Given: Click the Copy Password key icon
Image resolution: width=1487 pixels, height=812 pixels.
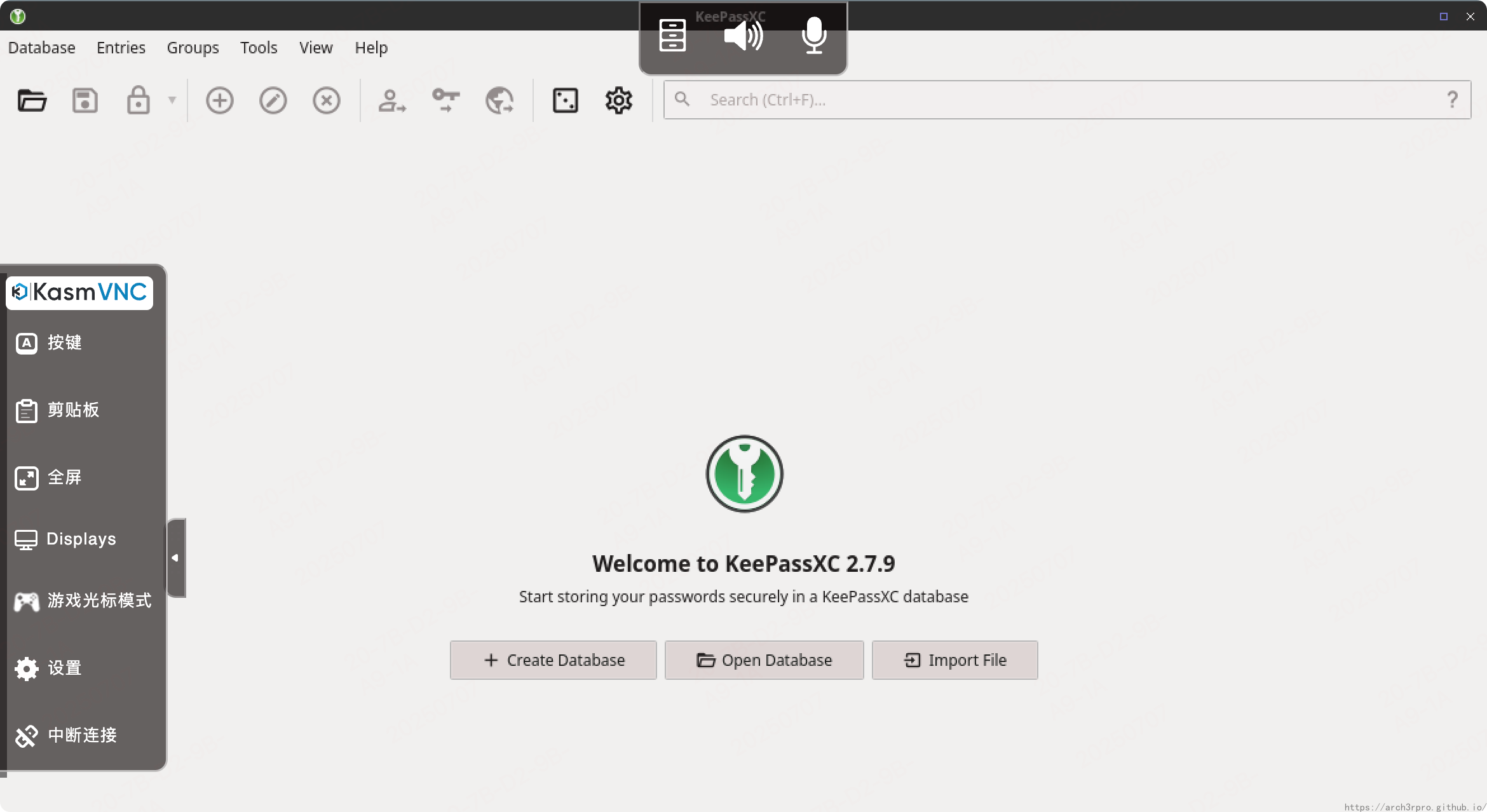Looking at the screenshot, I should [445, 100].
